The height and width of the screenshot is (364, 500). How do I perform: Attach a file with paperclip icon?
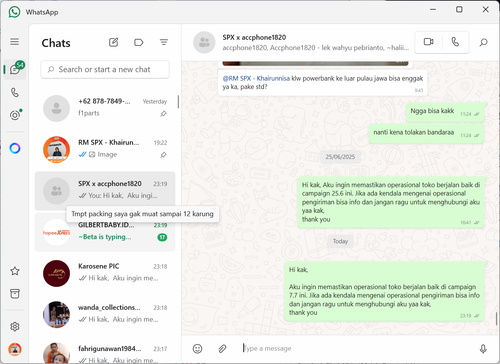pyautogui.click(x=222, y=349)
